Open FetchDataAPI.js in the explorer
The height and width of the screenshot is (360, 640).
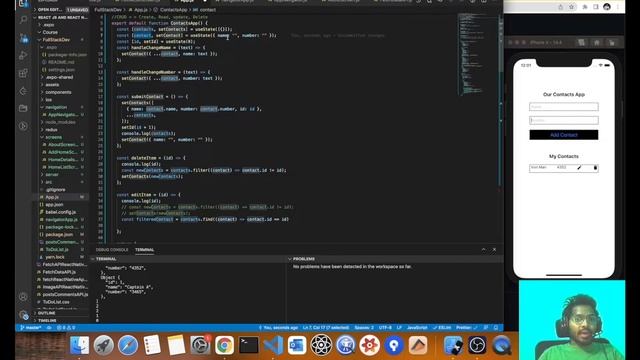tap(59, 272)
